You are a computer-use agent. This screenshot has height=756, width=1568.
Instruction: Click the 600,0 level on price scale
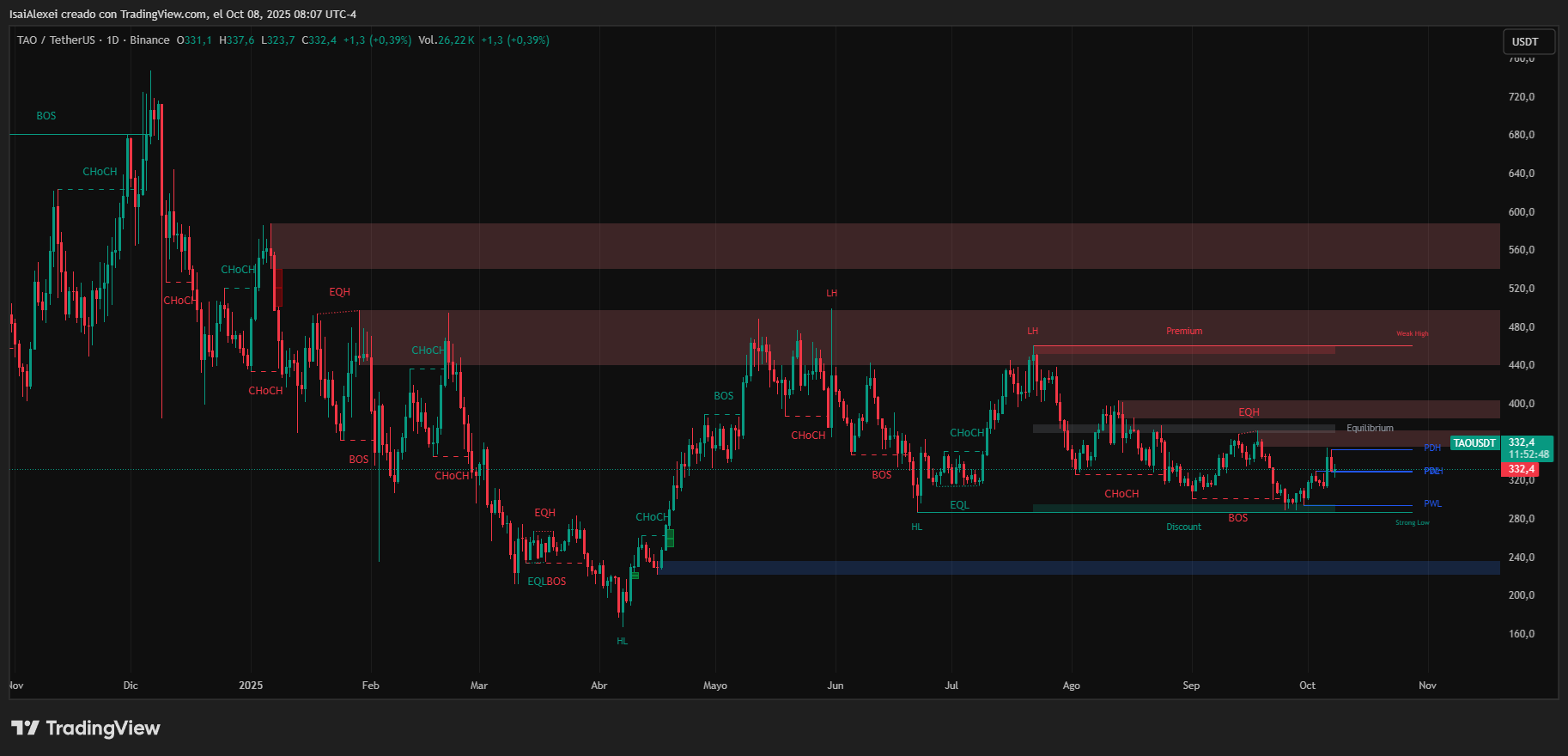pos(1521,212)
